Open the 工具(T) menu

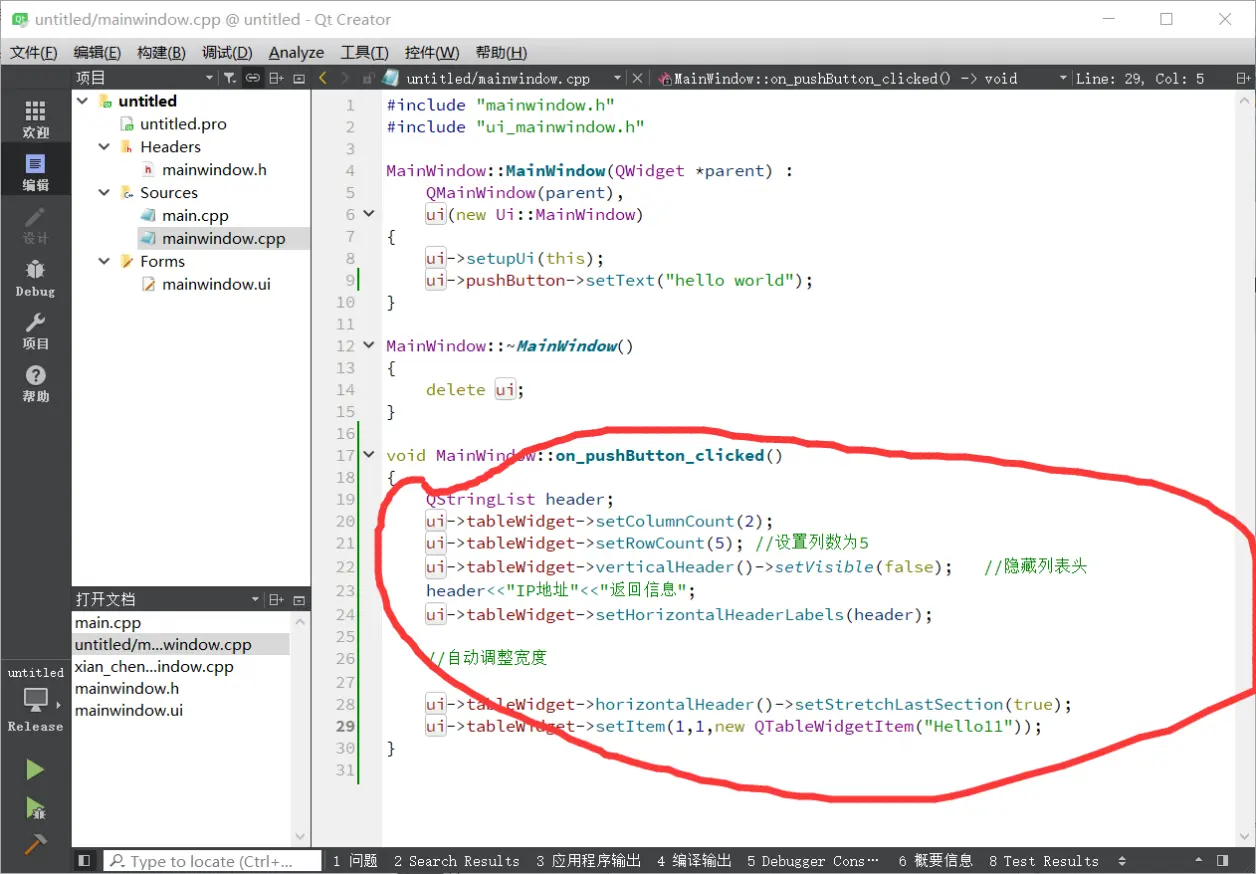pyautogui.click(x=364, y=53)
